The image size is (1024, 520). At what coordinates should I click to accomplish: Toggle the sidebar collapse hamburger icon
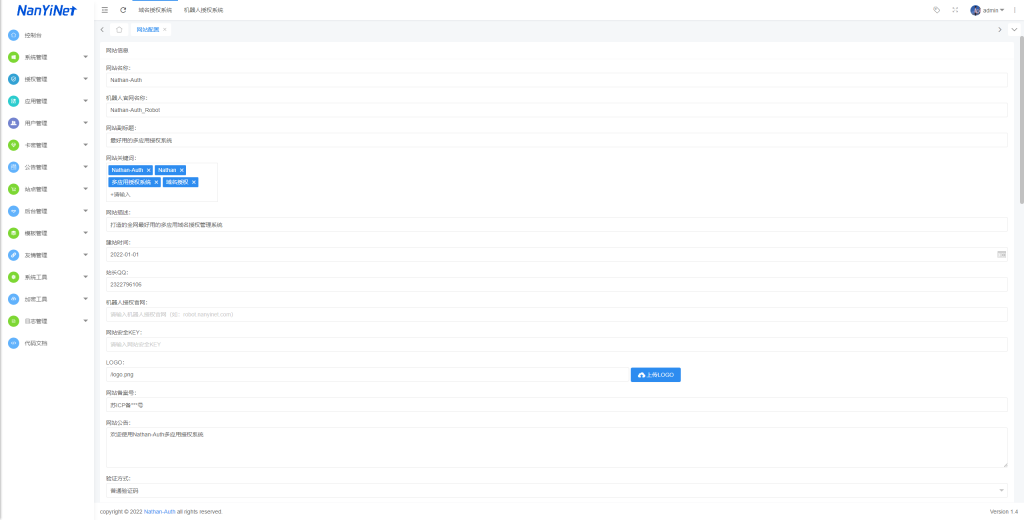coord(105,10)
